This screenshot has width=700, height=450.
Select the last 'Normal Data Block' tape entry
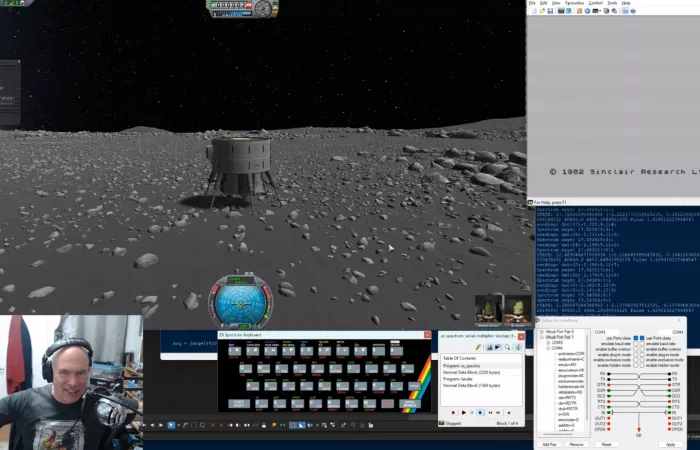click(x=471, y=386)
